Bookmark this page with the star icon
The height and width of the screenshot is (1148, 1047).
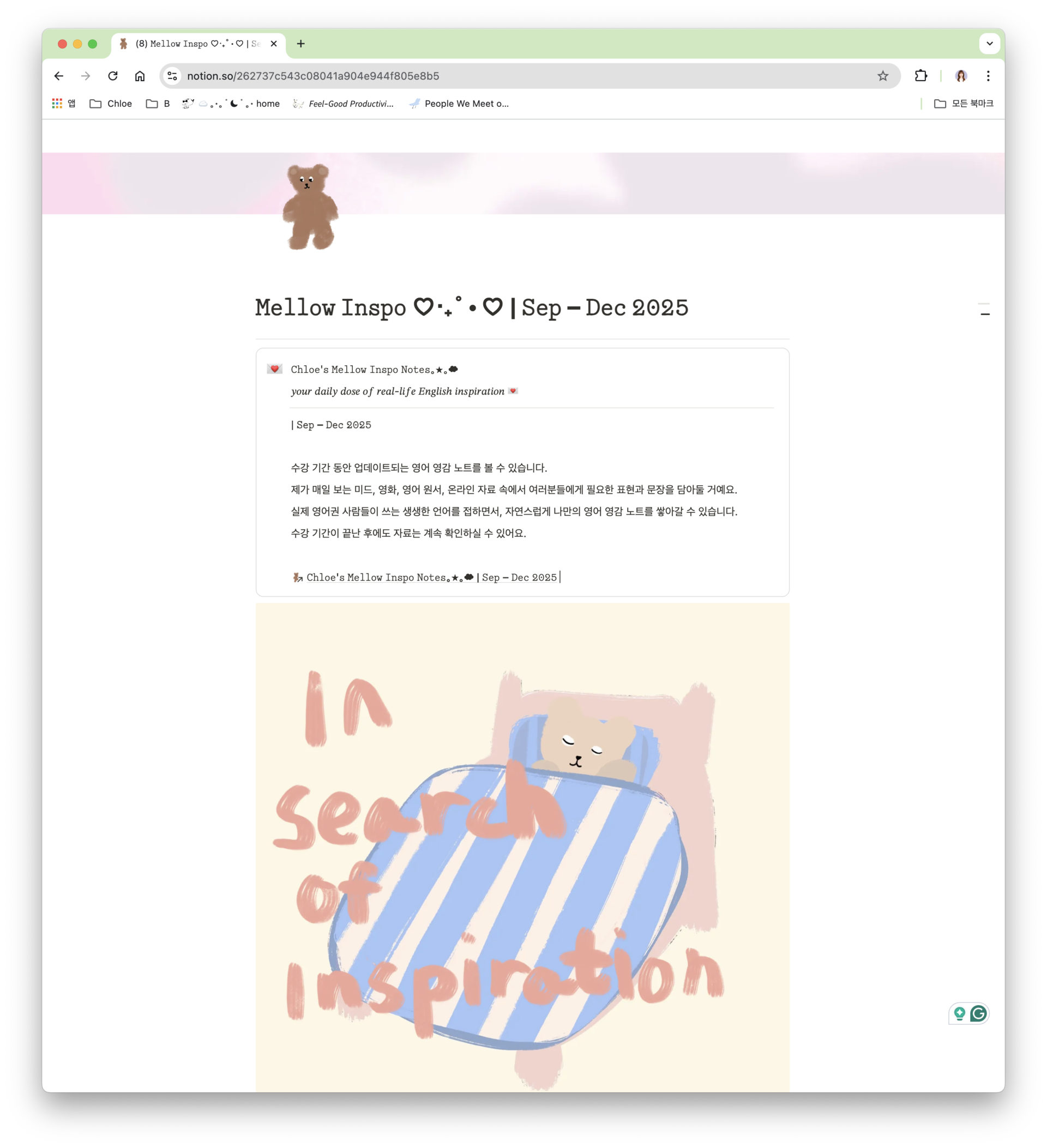point(882,76)
